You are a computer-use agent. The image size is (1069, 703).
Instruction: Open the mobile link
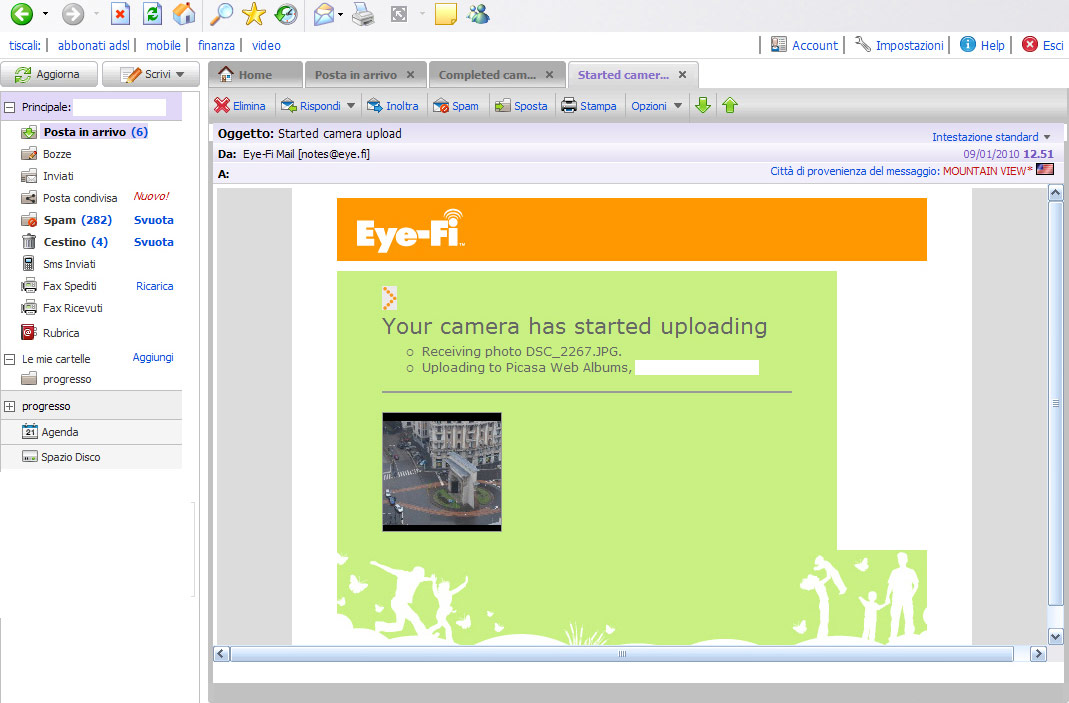163,46
